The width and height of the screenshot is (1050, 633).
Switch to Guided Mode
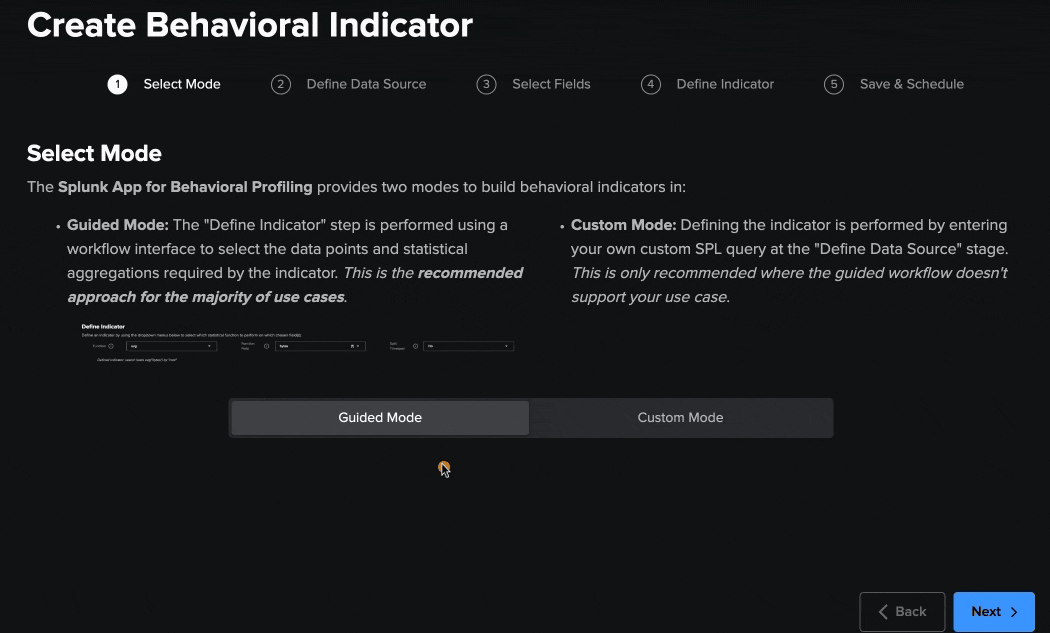point(380,418)
